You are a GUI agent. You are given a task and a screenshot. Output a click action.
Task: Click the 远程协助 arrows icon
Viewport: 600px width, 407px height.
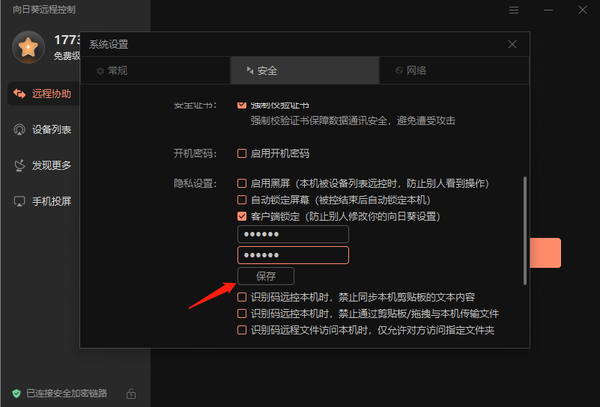[x=19, y=94]
